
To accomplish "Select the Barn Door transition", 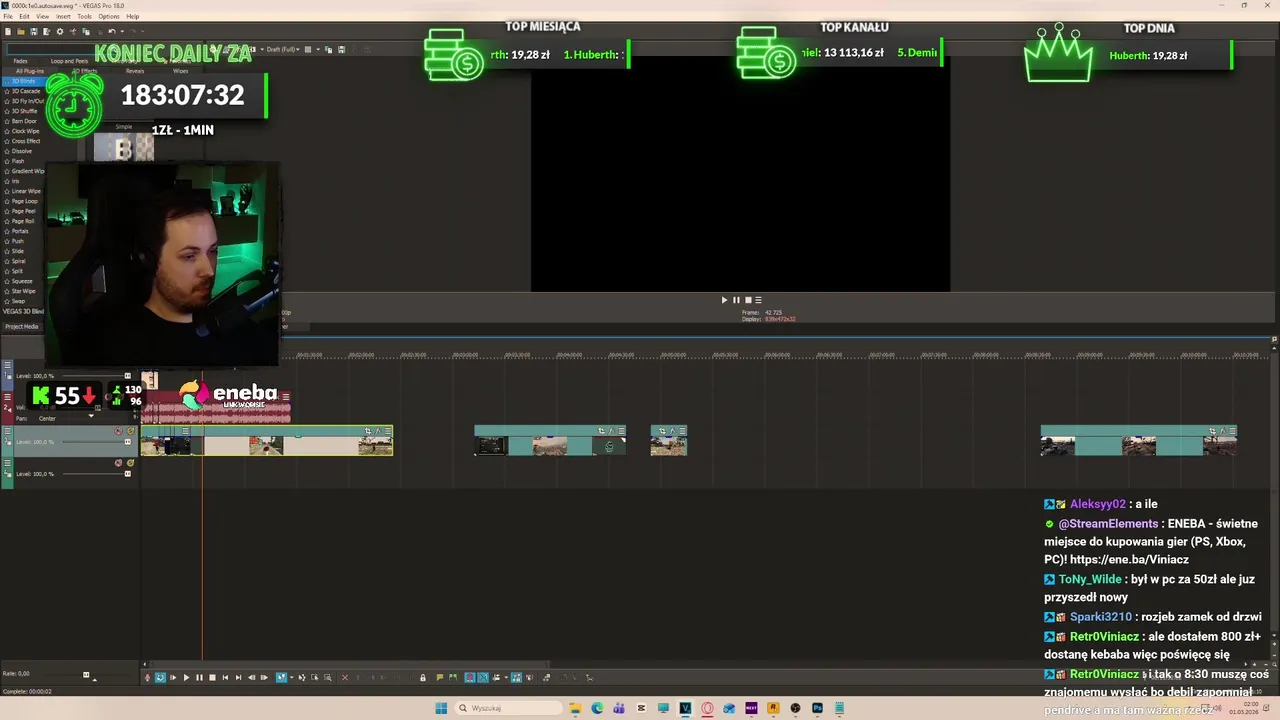I will tap(22, 121).
